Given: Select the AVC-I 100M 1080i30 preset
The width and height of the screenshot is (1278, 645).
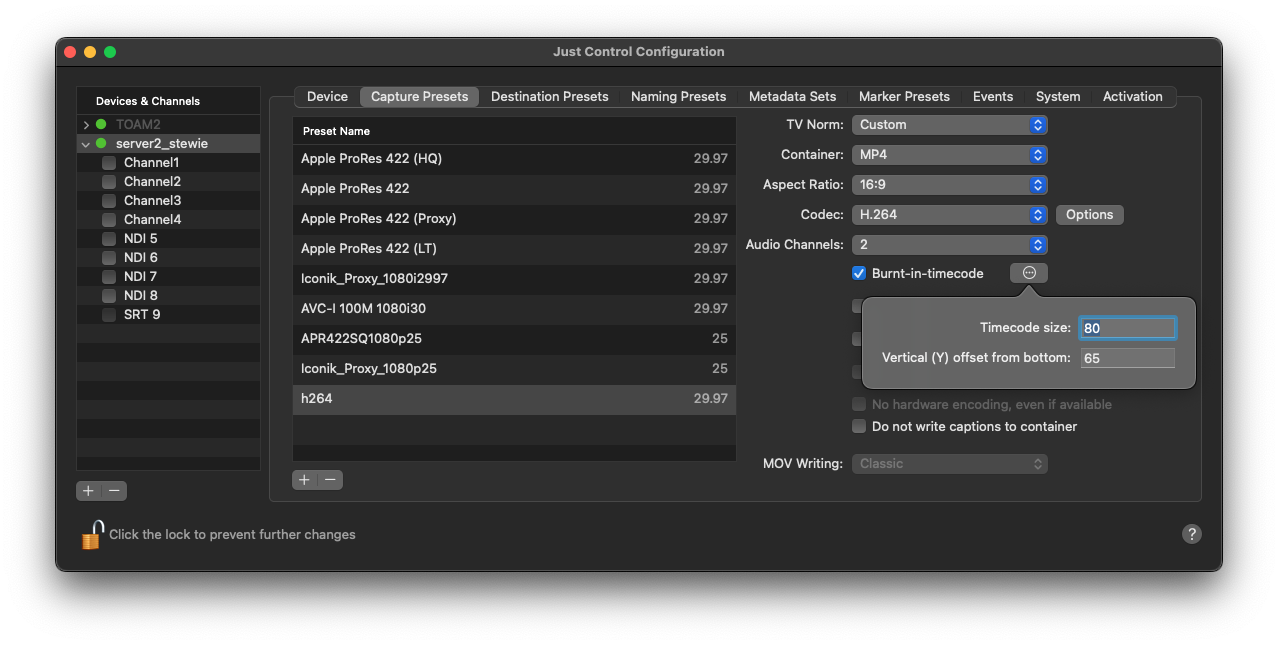Looking at the screenshot, I should 514,309.
